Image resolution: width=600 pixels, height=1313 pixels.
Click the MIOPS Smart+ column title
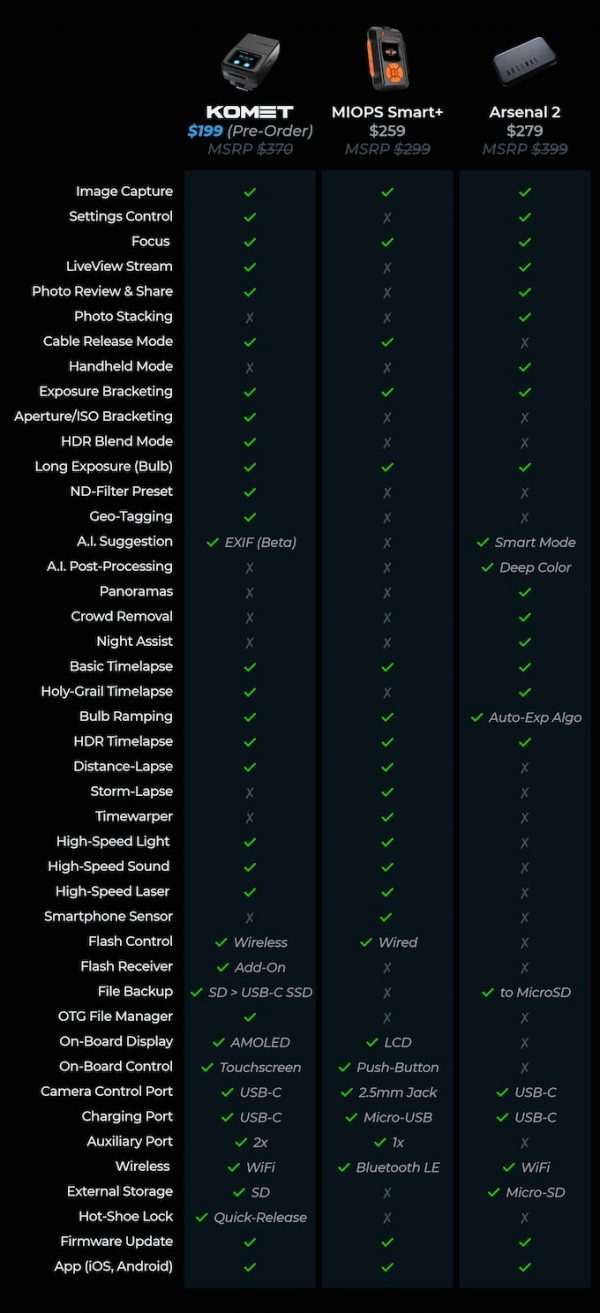coord(387,112)
